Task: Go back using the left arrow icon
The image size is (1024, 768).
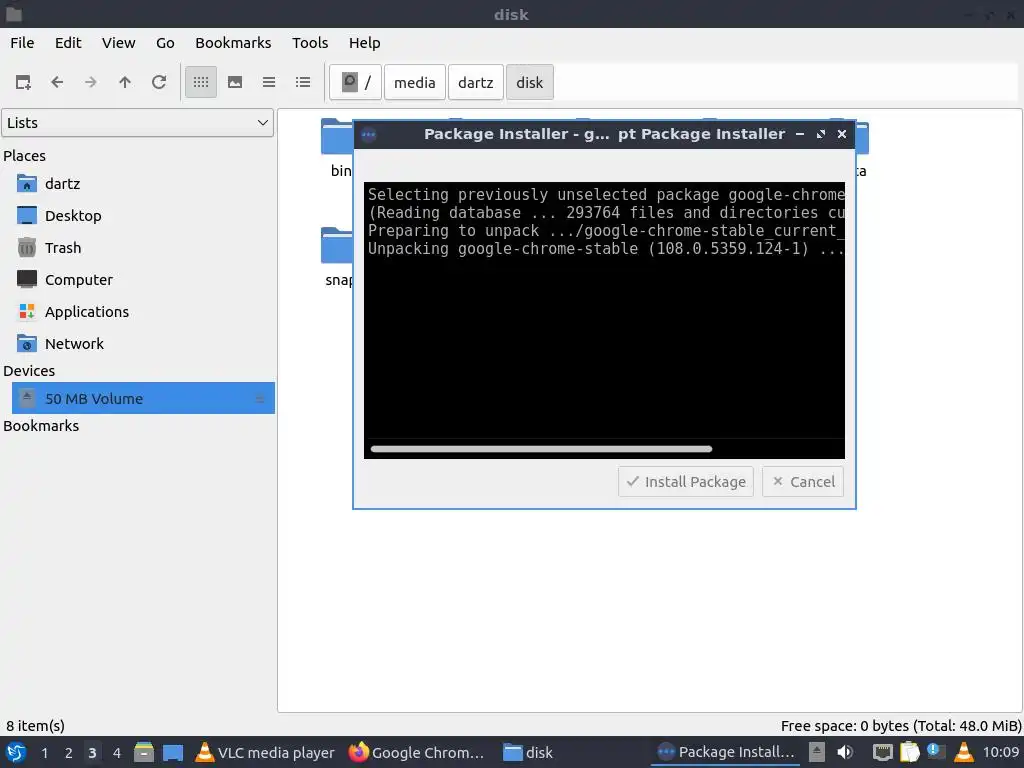Action: click(57, 82)
